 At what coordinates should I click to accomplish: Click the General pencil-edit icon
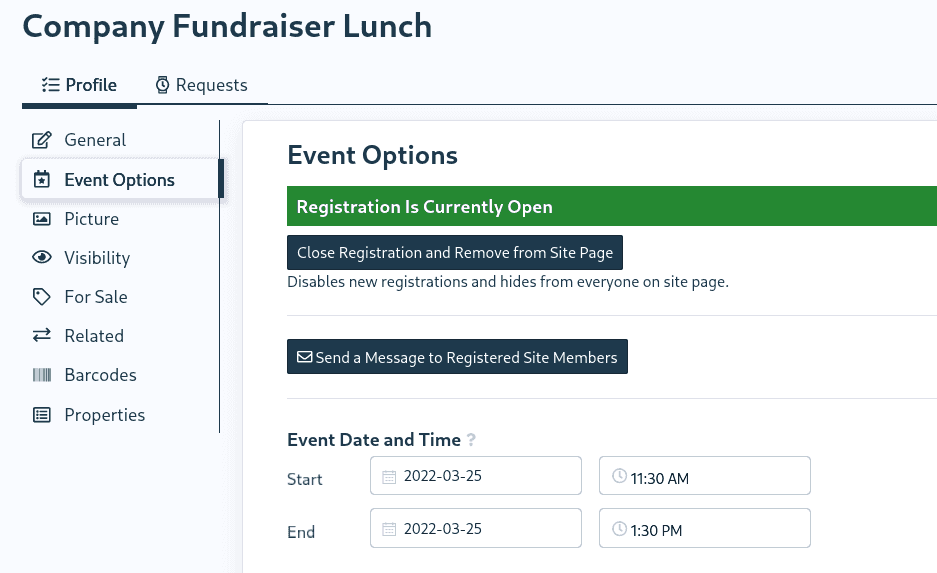pos(42,140)
